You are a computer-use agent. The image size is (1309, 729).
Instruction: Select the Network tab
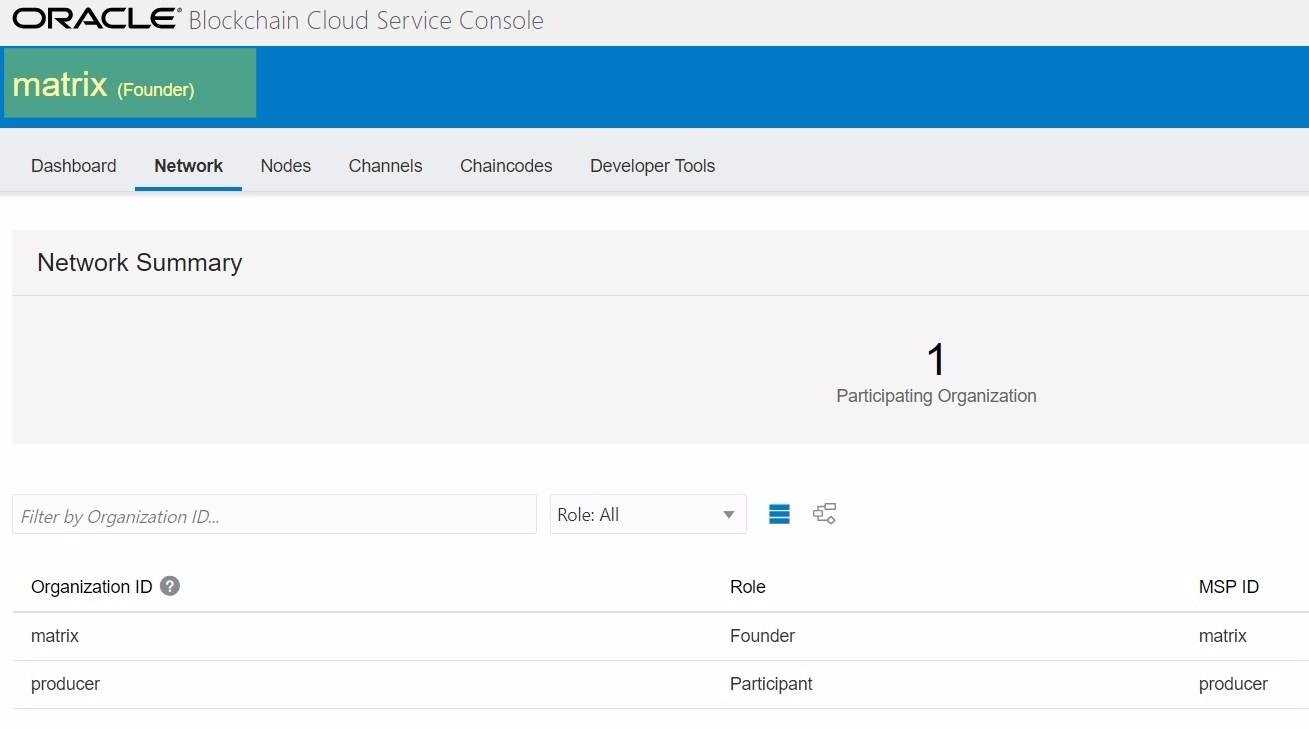tap(189, 166)
